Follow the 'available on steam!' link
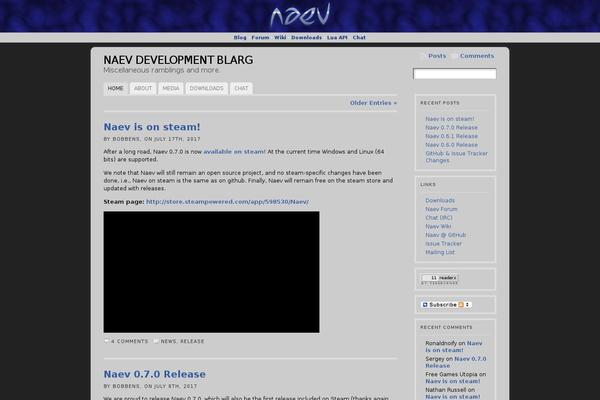The image size is (600, 400). point(234,152)
